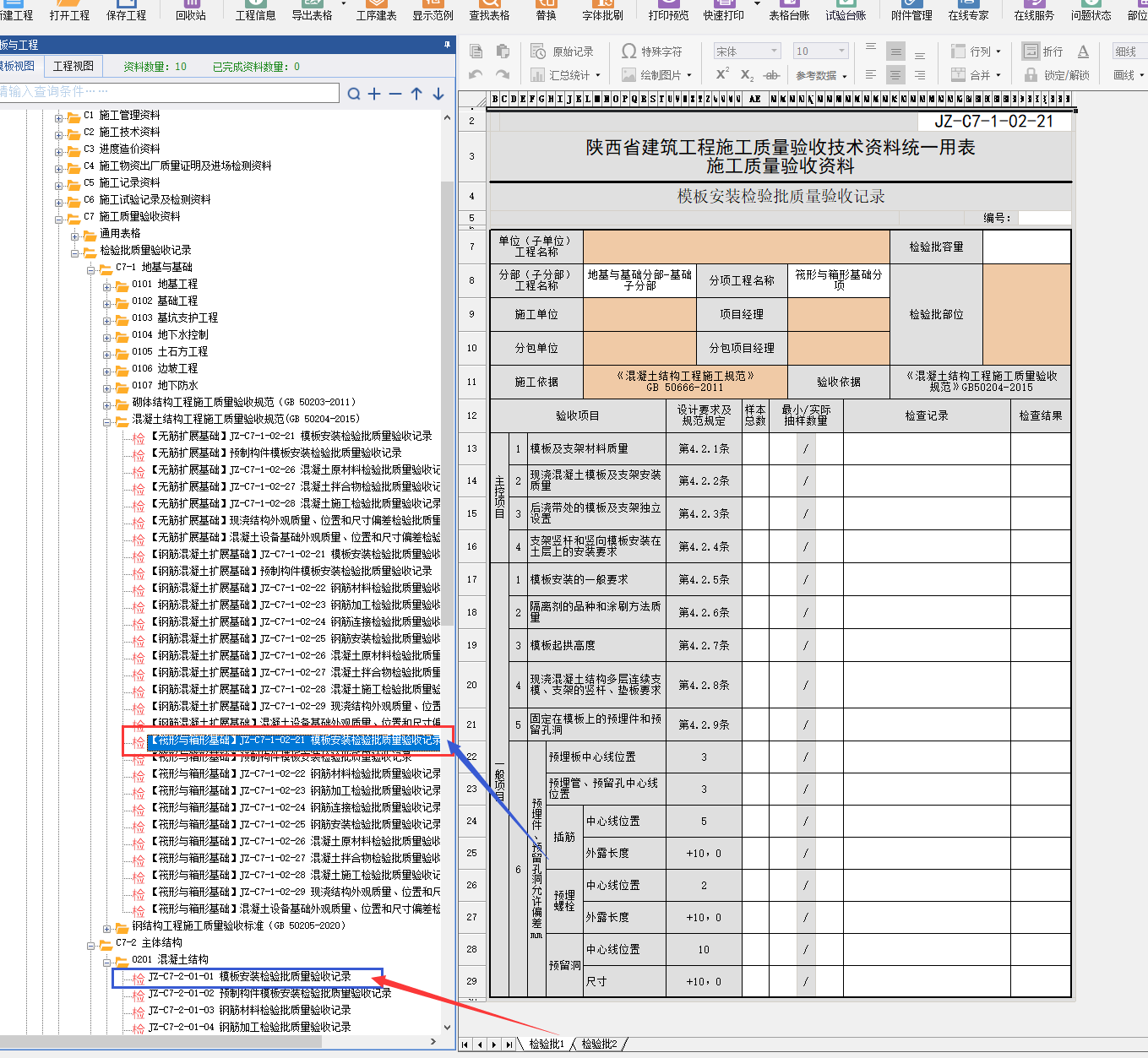Toggle vertical middle alignment

tap(895, 52)
